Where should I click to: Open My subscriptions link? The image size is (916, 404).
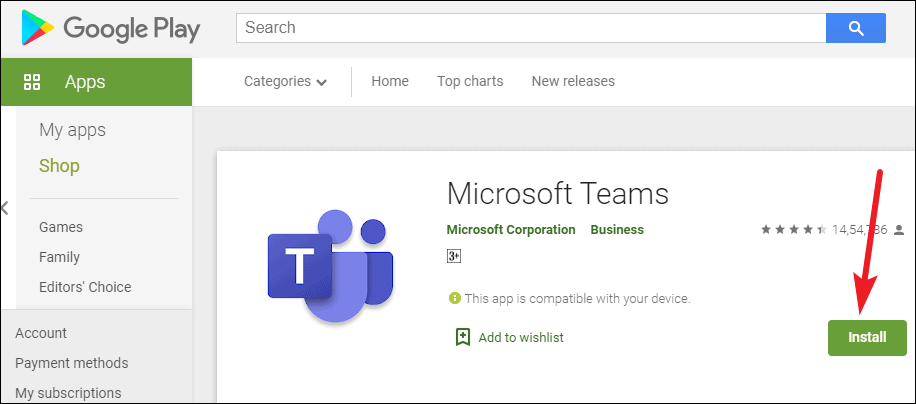coord(68,392)
